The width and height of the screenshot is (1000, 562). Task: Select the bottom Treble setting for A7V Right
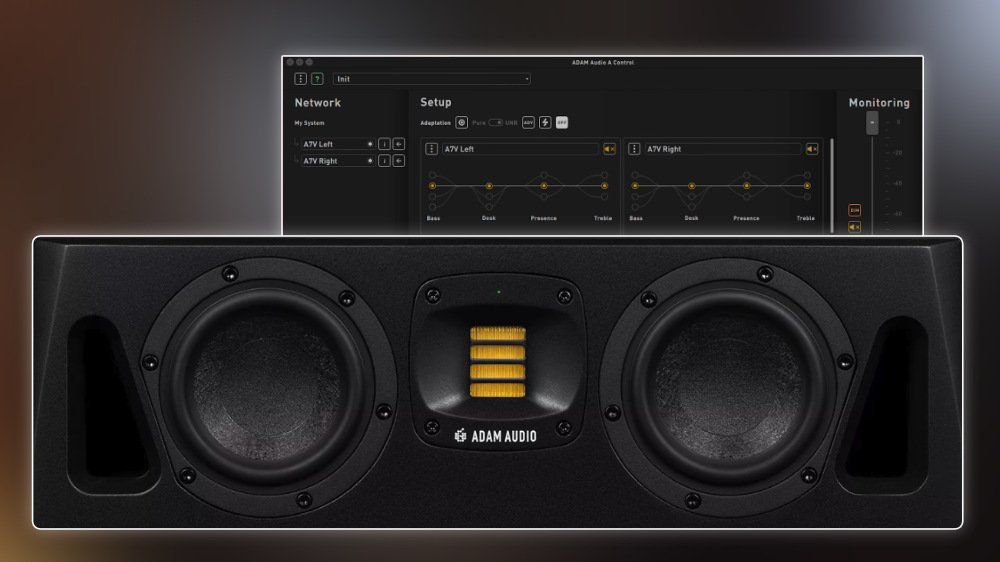pyautogui.click(x=807, y=196)
